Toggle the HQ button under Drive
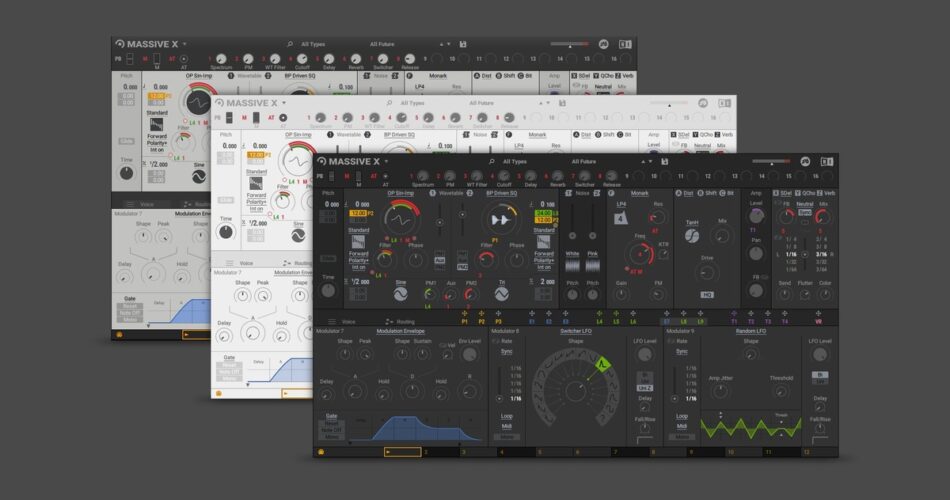The width and height of the screenshot is (950, 500). point(707,296)
